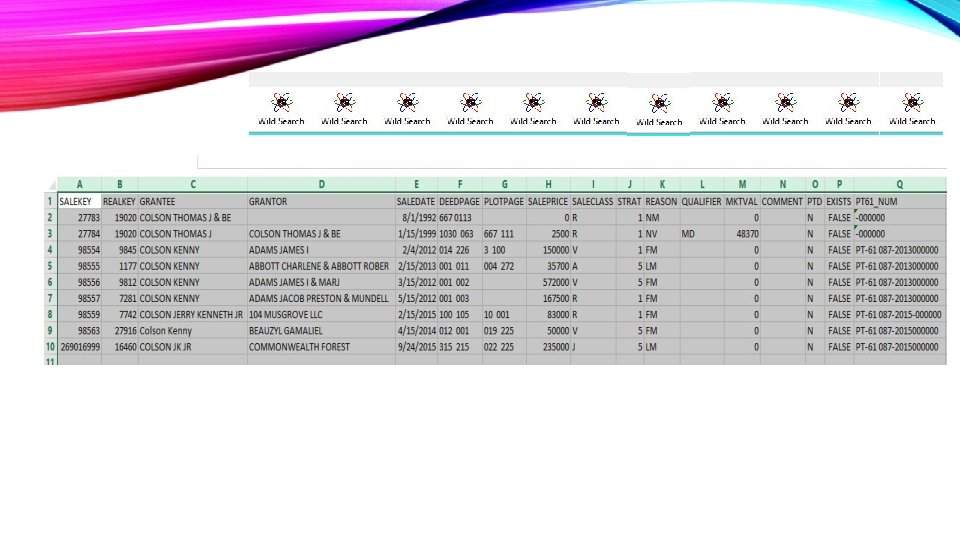
Task: Select the SALECLASS header cell
Action: click(593, 201)
